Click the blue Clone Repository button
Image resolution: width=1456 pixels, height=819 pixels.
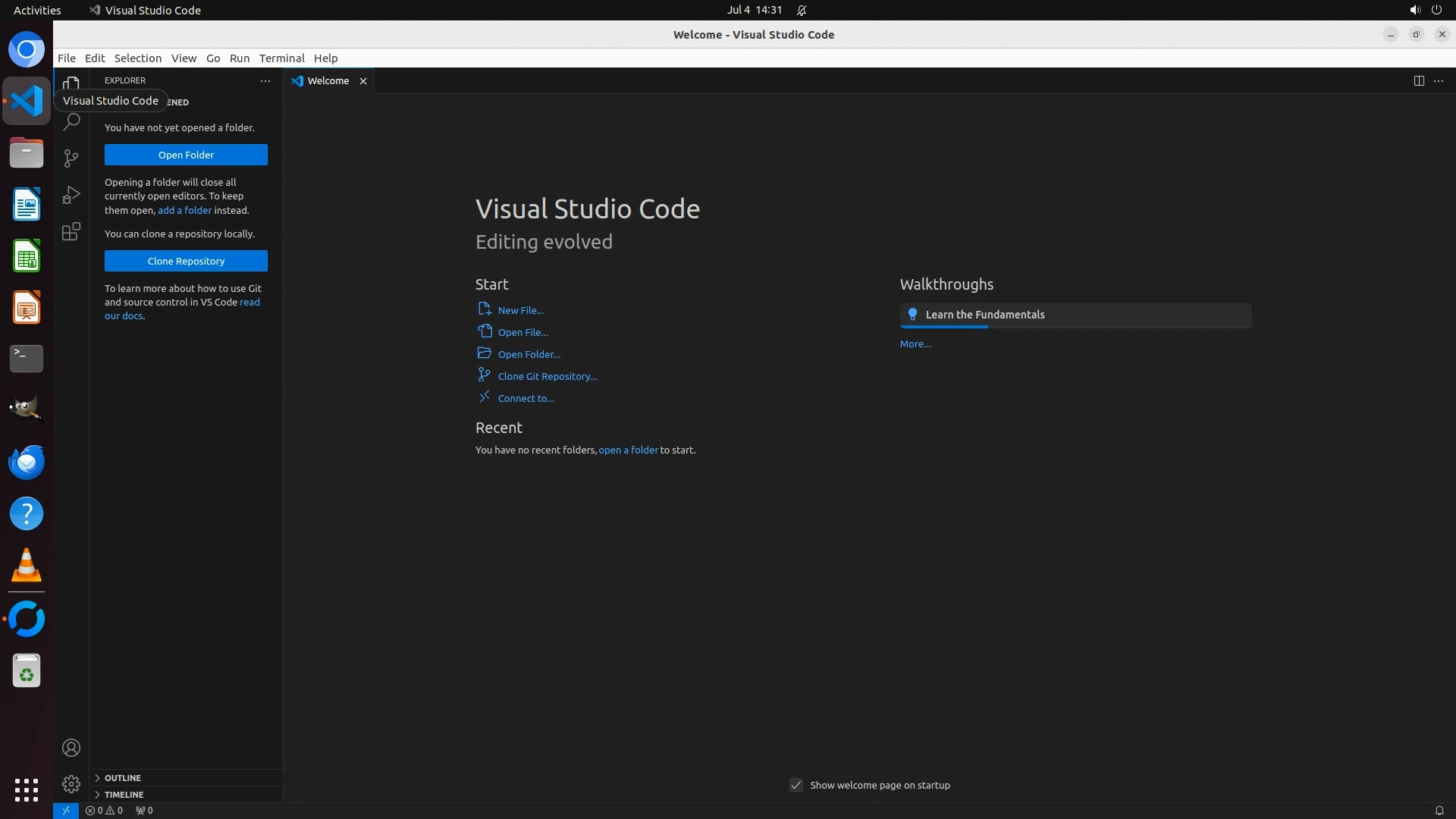186,261
